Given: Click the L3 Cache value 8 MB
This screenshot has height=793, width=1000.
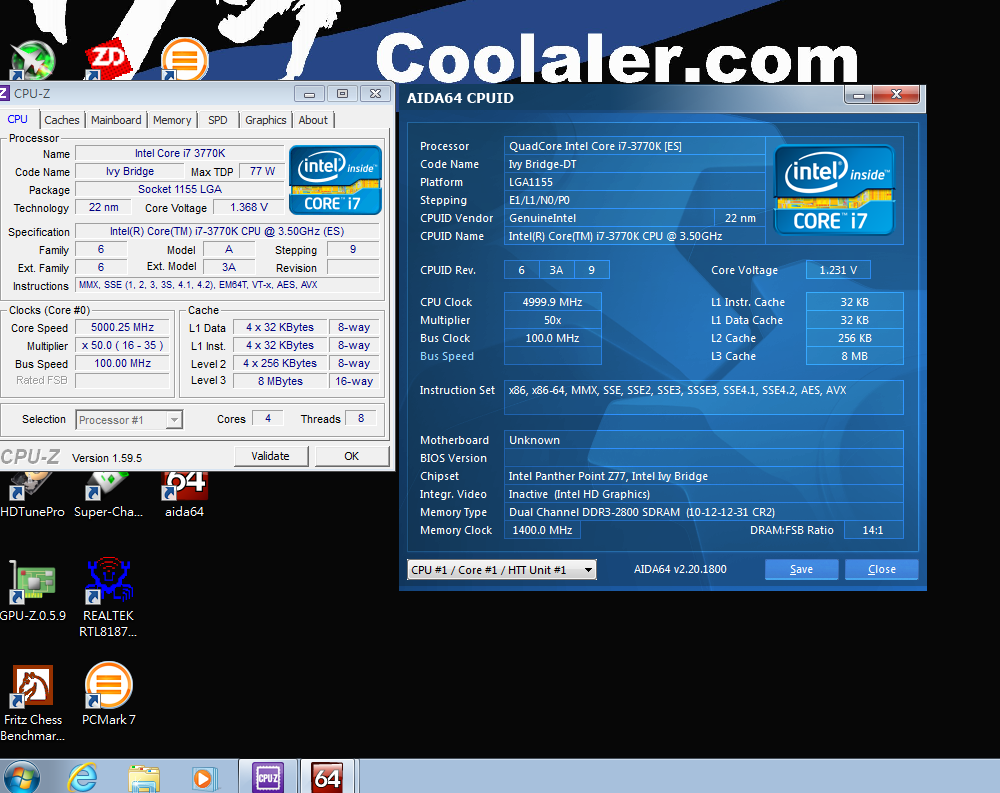Looking at the screenshot, I should [855, 356].
